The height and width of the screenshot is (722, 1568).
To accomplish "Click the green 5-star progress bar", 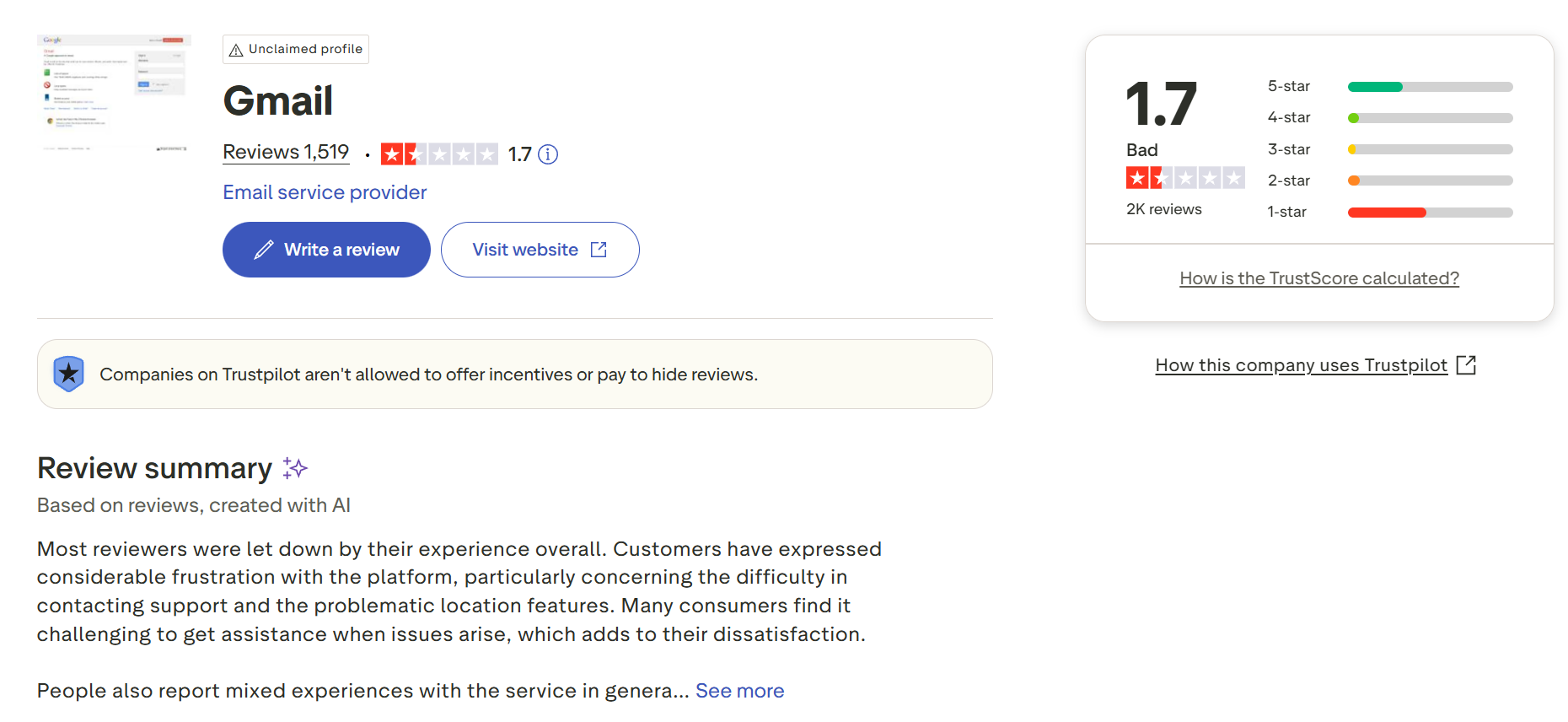I will pyautogui.click(x=1375, y=87).
